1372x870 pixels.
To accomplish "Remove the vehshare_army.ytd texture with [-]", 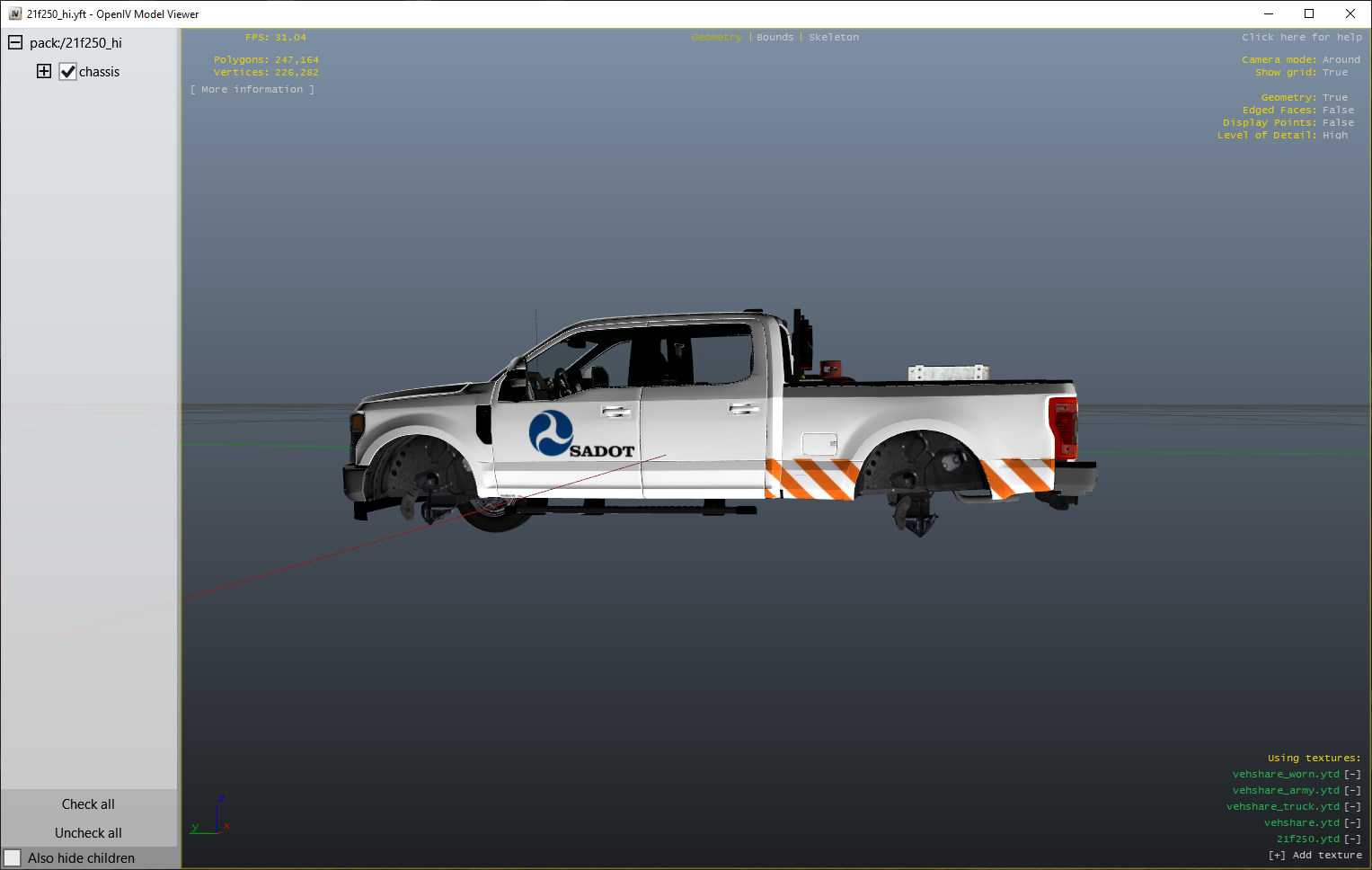I will 1352,791.
